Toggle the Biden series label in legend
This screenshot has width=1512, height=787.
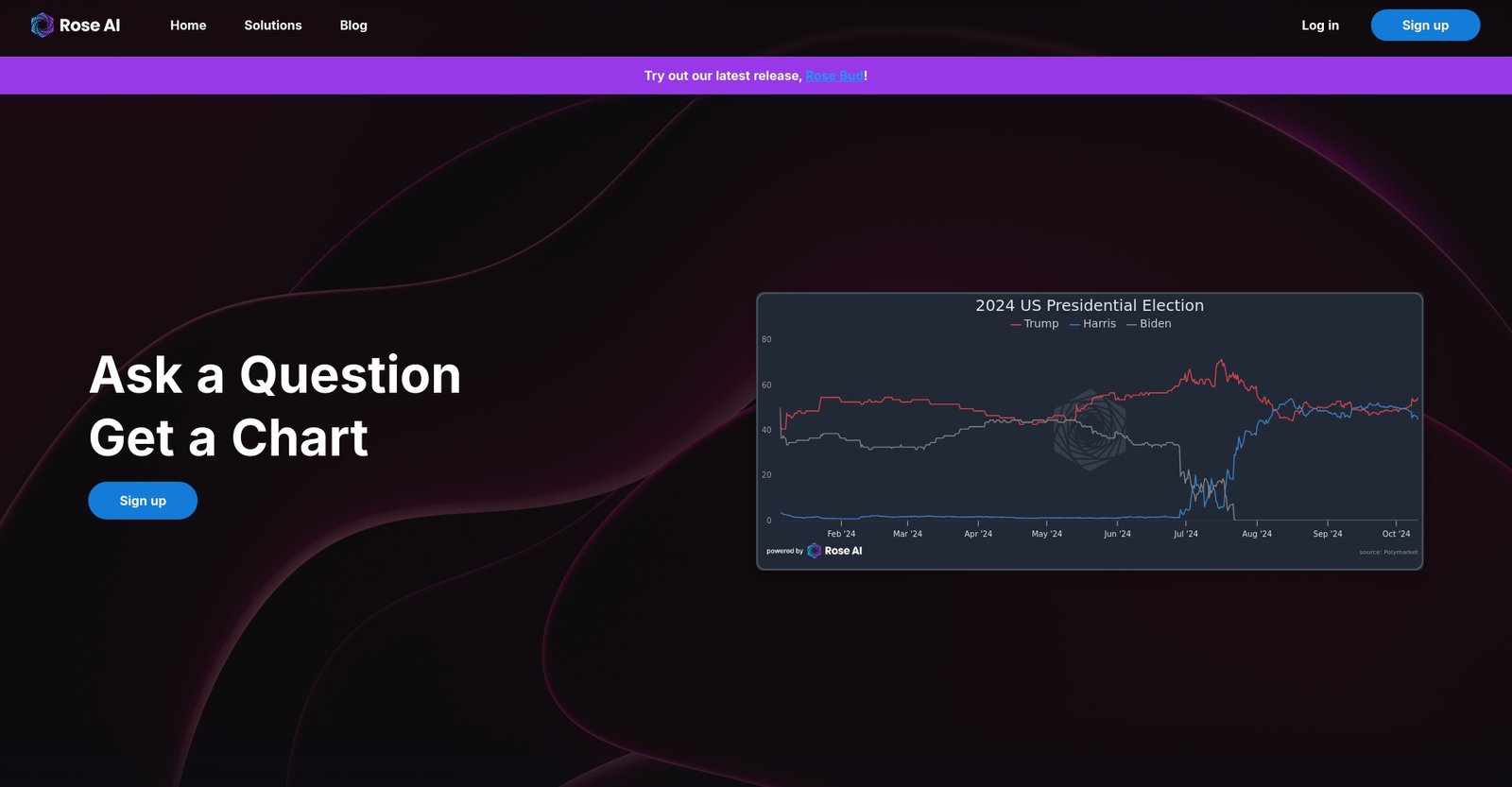(1155, 324)
